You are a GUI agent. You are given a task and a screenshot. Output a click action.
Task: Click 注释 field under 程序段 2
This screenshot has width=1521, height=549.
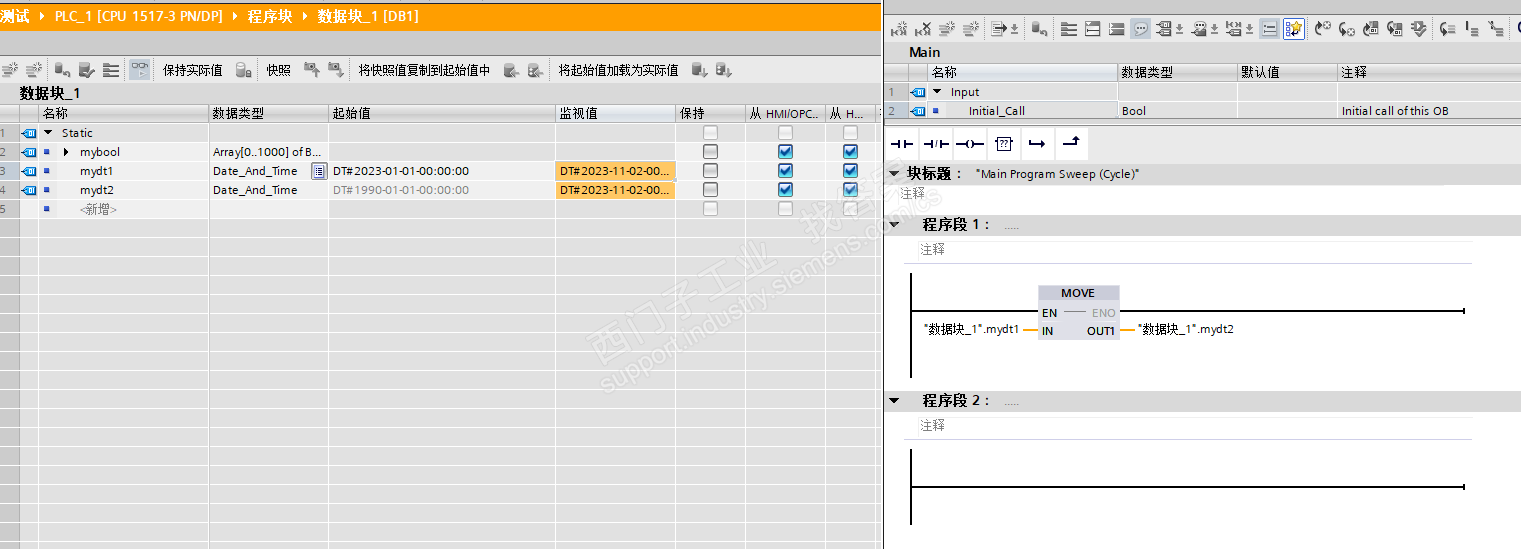click(x=1195, y=425)
